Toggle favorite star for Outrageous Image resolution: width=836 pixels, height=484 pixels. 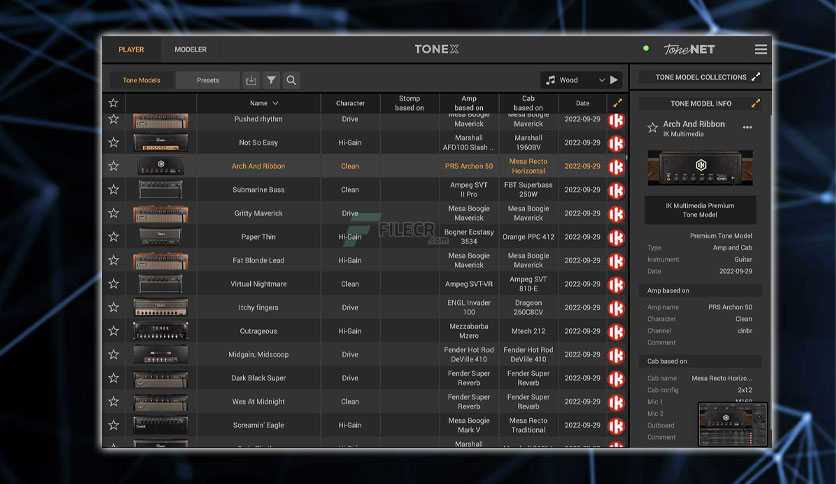[113, 330]
